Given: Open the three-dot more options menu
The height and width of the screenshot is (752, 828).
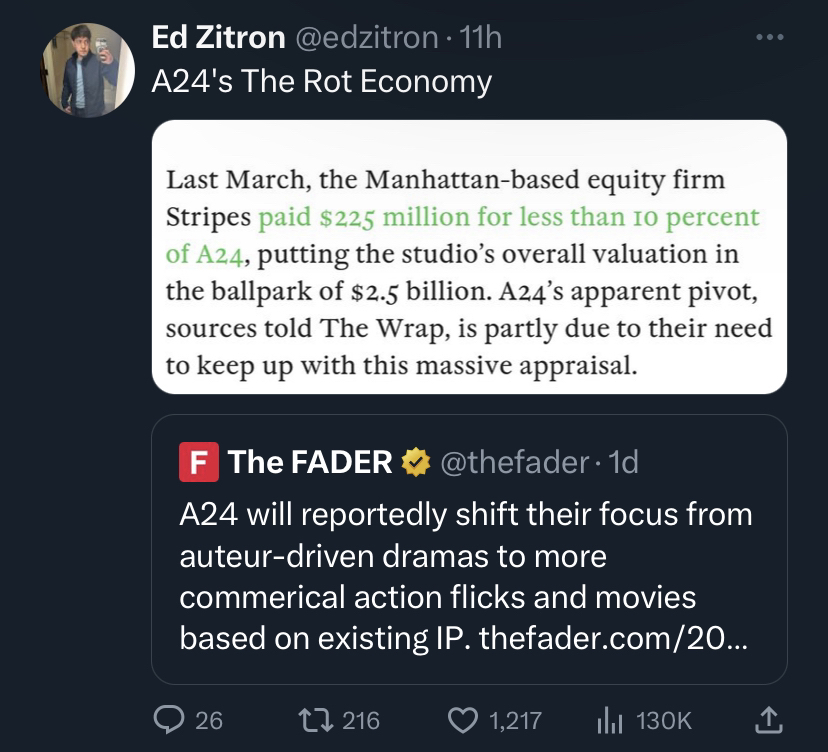Looking at the screenshot, I should 769,37.
